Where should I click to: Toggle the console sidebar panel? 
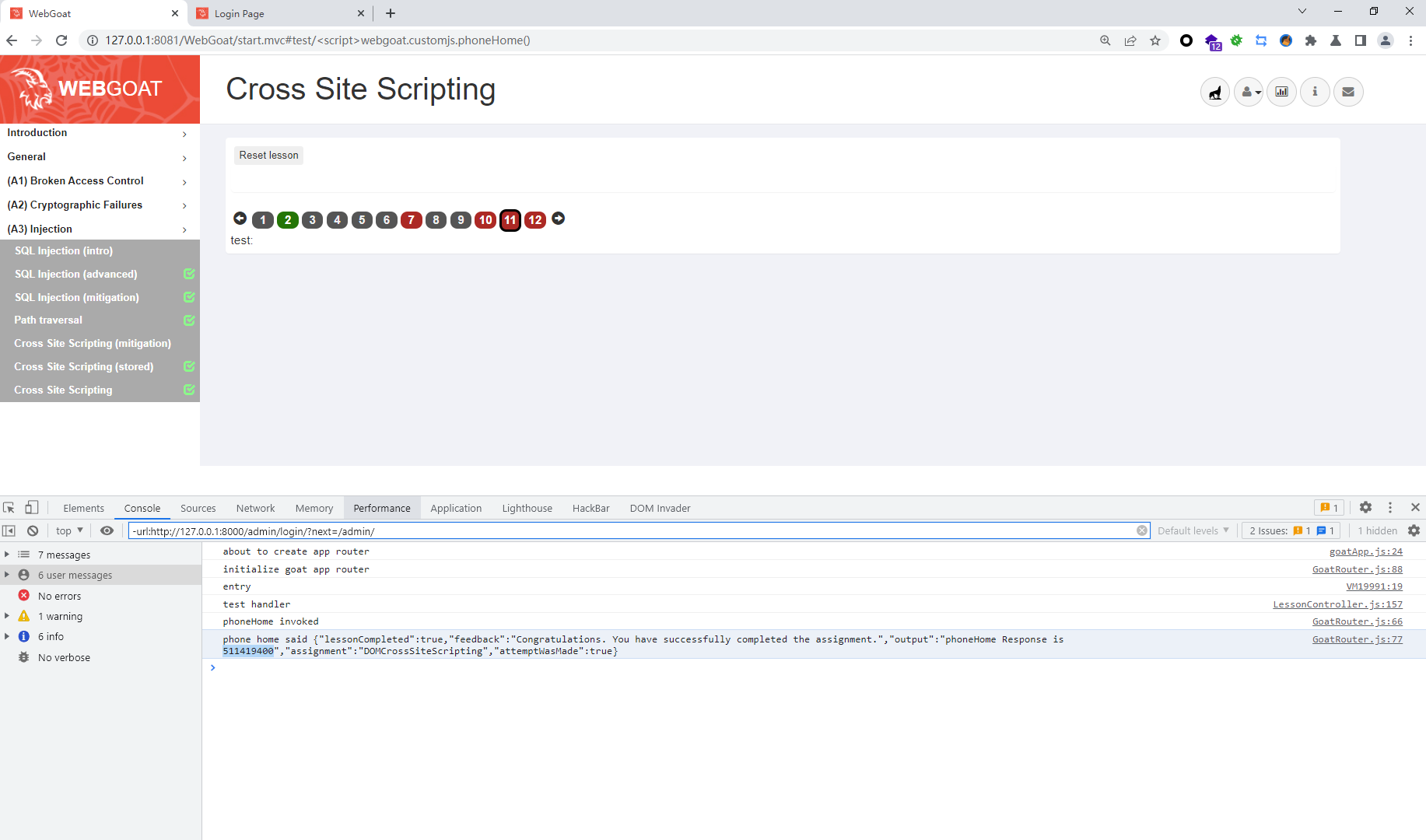[9, 530]
